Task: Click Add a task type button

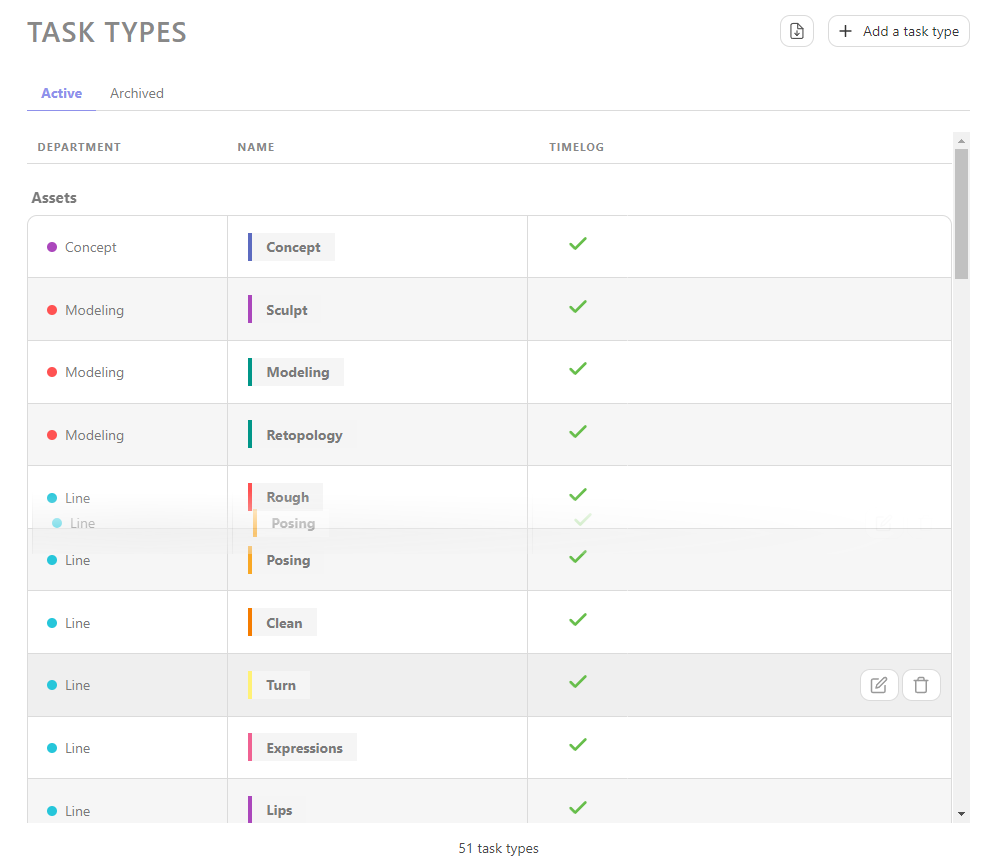Action: [898, 31]
